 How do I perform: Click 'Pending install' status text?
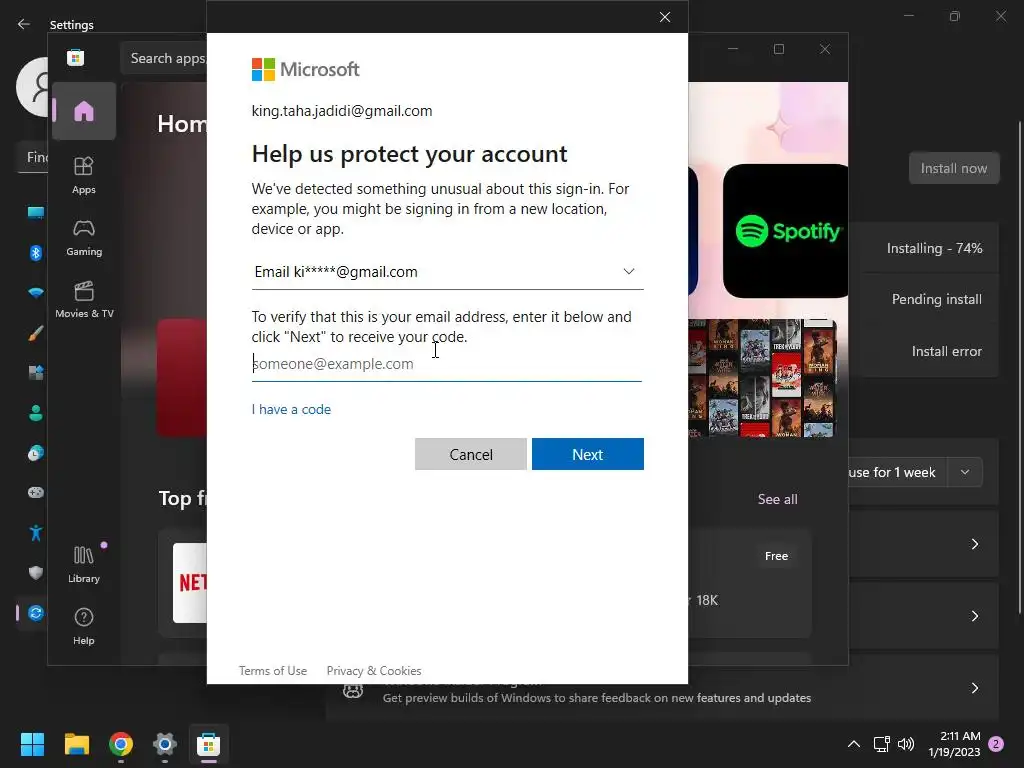[x=936, y=299]
